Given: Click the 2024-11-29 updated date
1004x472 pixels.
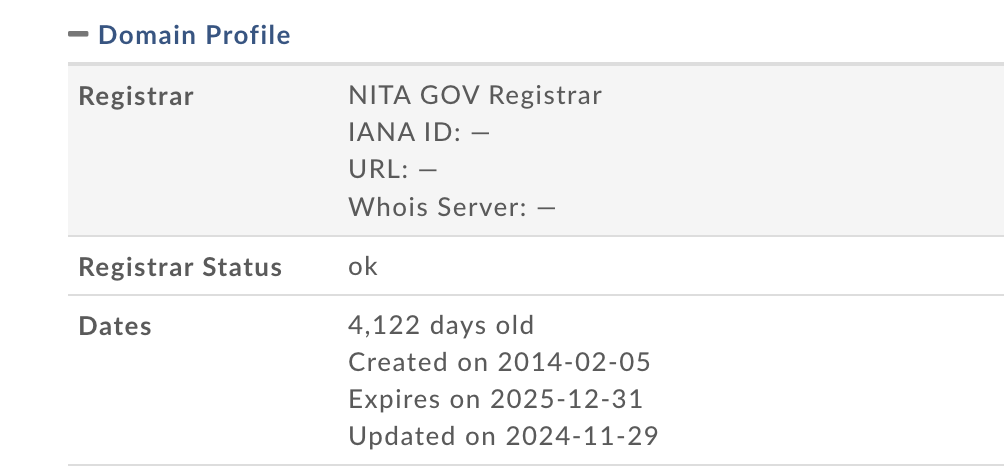Looking at the screenshot, I should tap(582, 436).
